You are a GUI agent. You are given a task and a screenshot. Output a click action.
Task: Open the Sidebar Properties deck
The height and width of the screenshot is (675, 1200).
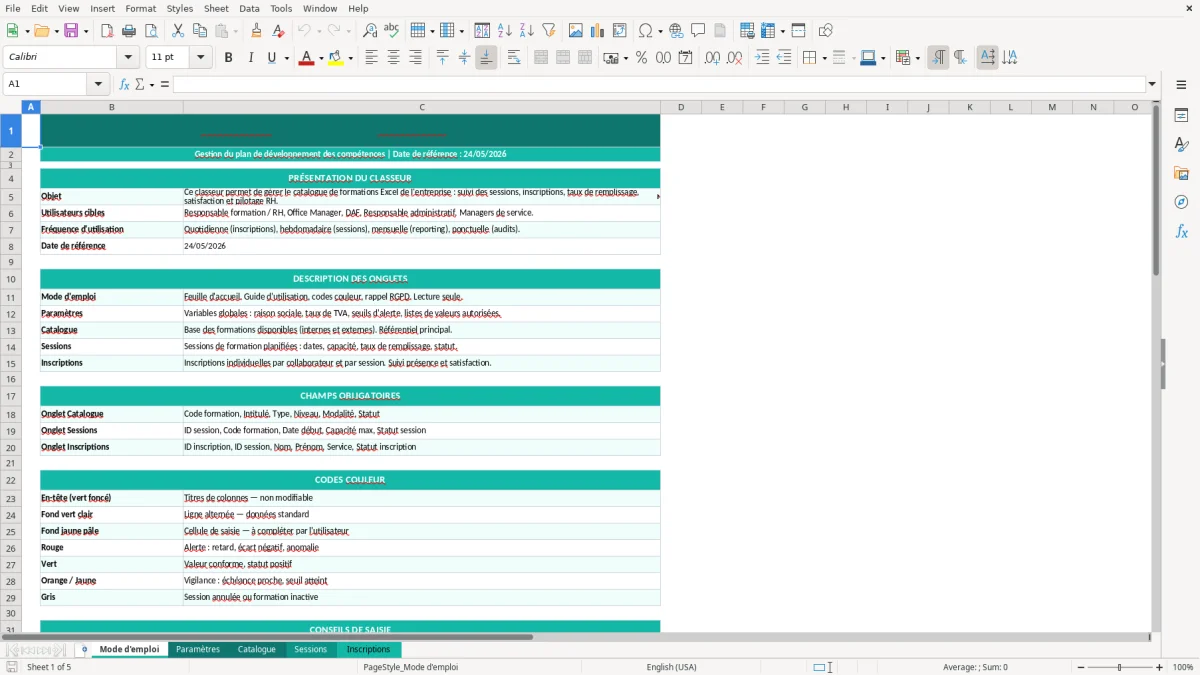(x=1182, y=116)
